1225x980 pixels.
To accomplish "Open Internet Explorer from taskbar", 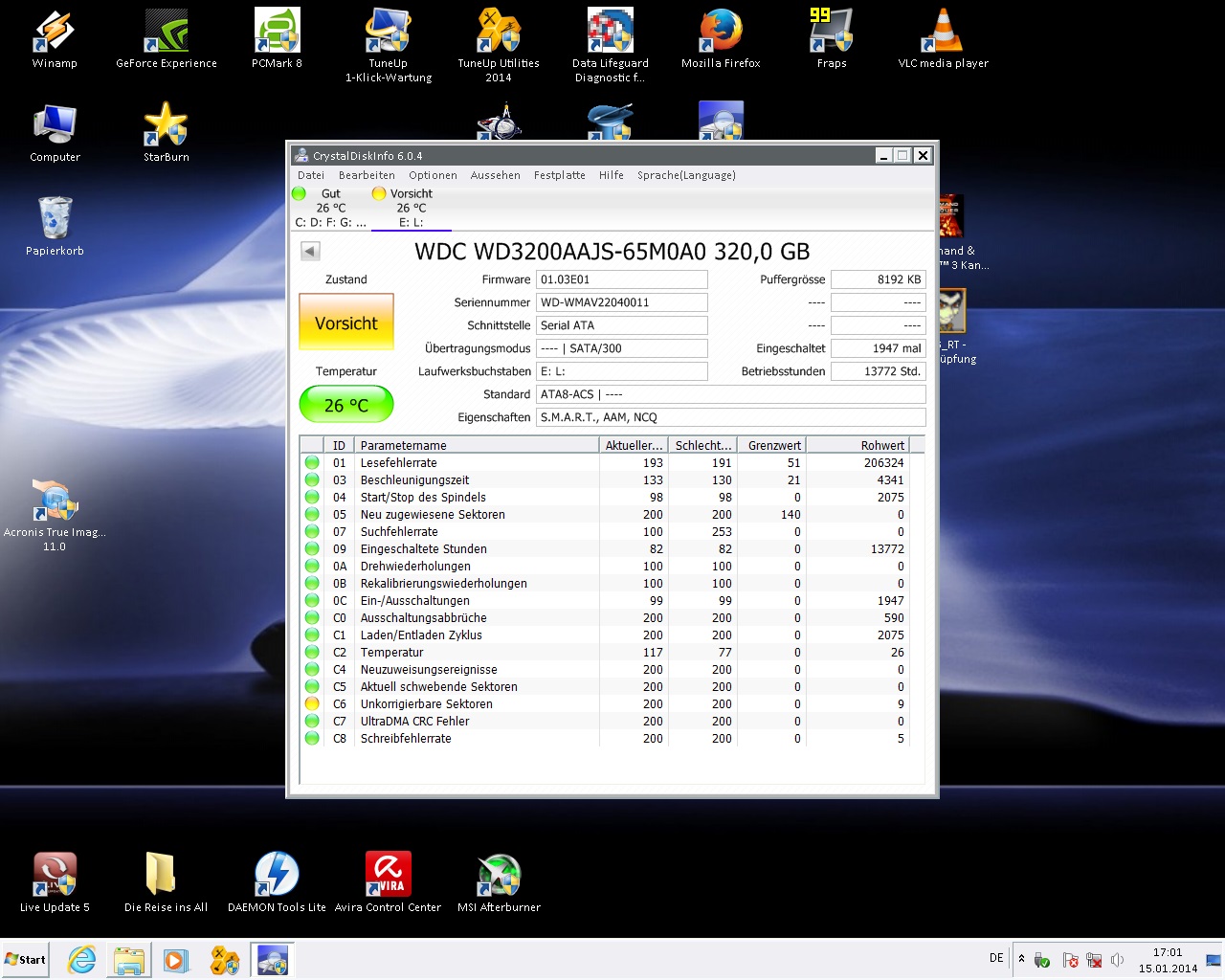I will pos(82,960).
